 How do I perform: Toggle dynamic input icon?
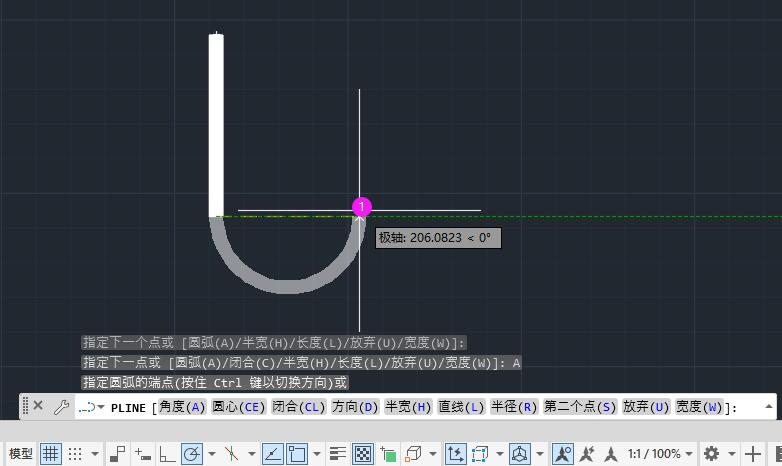click(143, 454)
